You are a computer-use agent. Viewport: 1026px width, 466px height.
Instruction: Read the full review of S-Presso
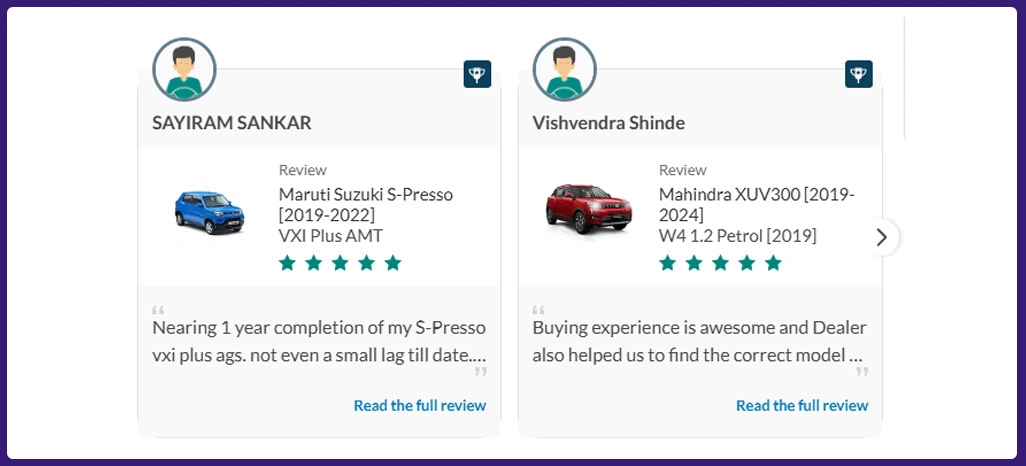pos(419,405)
